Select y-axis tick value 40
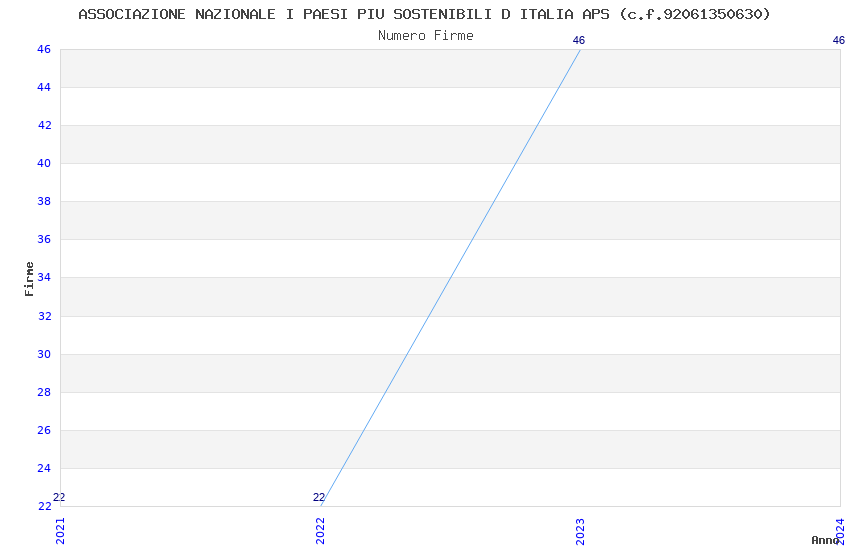Screen dimensions: 850x550 click(x=44, y=163)
